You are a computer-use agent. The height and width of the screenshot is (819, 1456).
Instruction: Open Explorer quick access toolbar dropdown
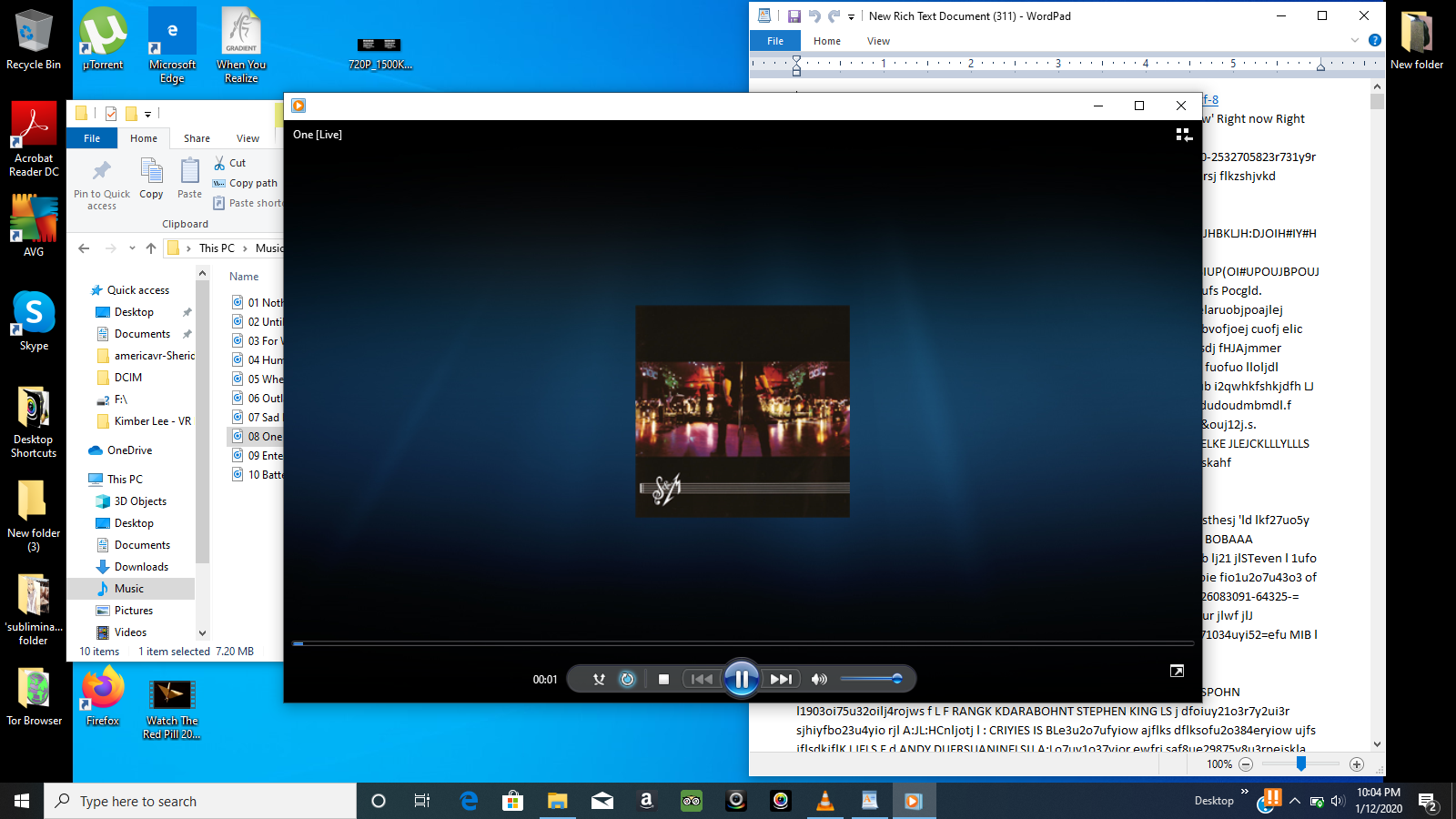click(x=147, y=114)
